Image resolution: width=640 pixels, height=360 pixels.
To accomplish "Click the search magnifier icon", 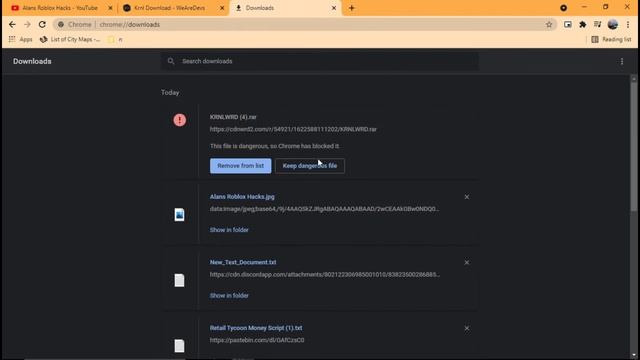I will pos(171,61).
